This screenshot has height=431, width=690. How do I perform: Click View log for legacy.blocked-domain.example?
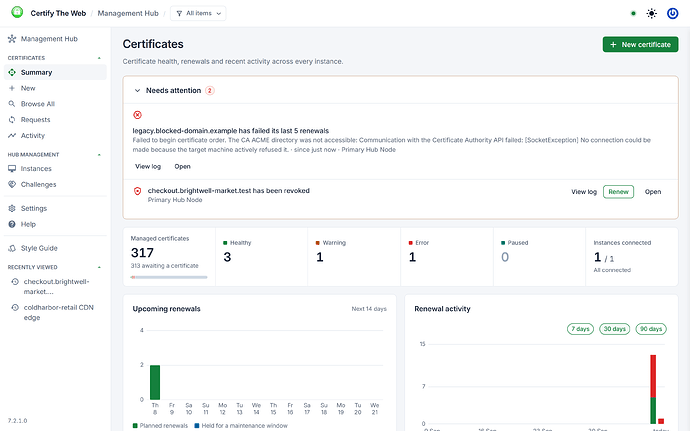click(148, 166)
